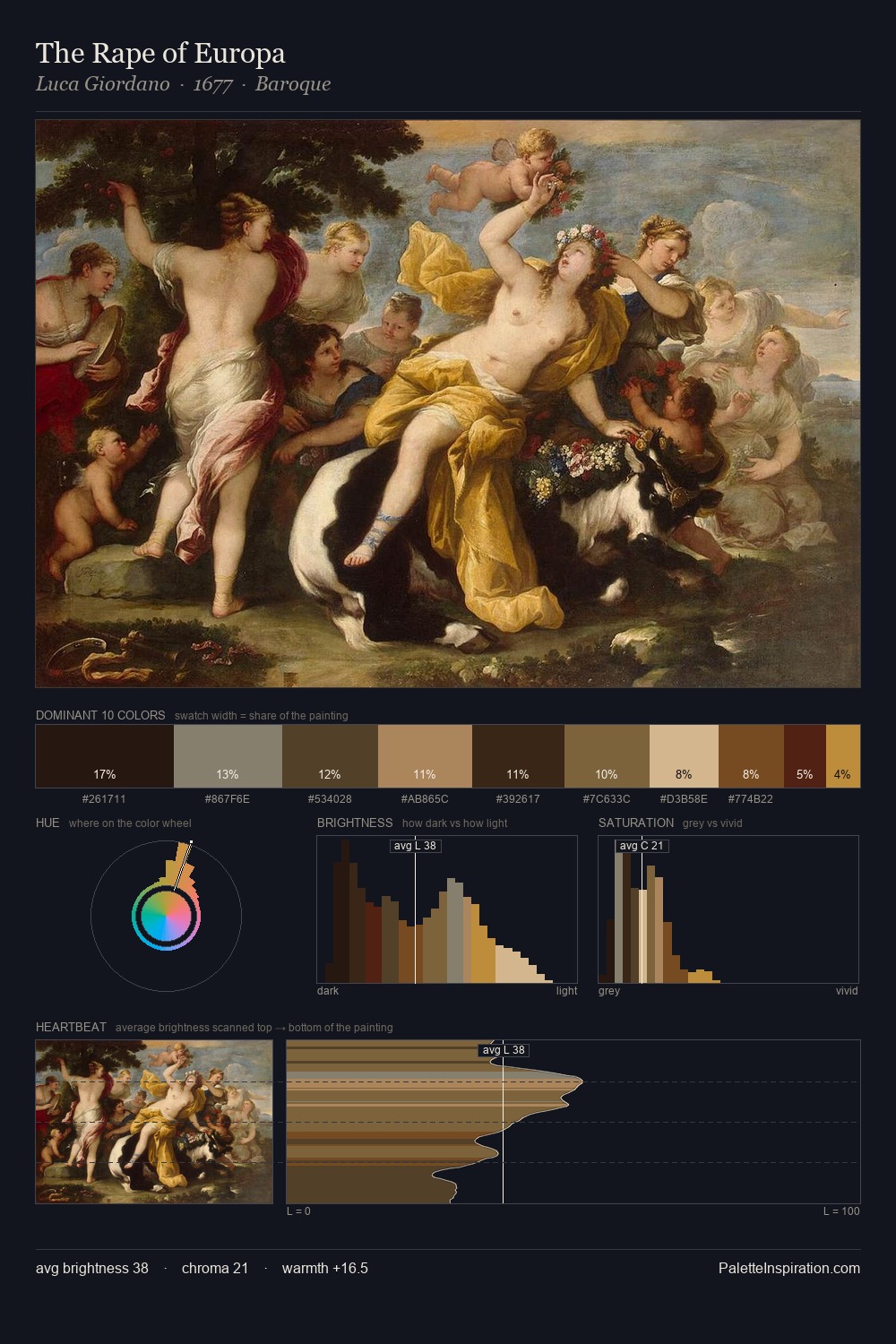This screenshot has height=1344, width=896.
Task: Click the L = 0 axis label
Action: click(298, 1211)
